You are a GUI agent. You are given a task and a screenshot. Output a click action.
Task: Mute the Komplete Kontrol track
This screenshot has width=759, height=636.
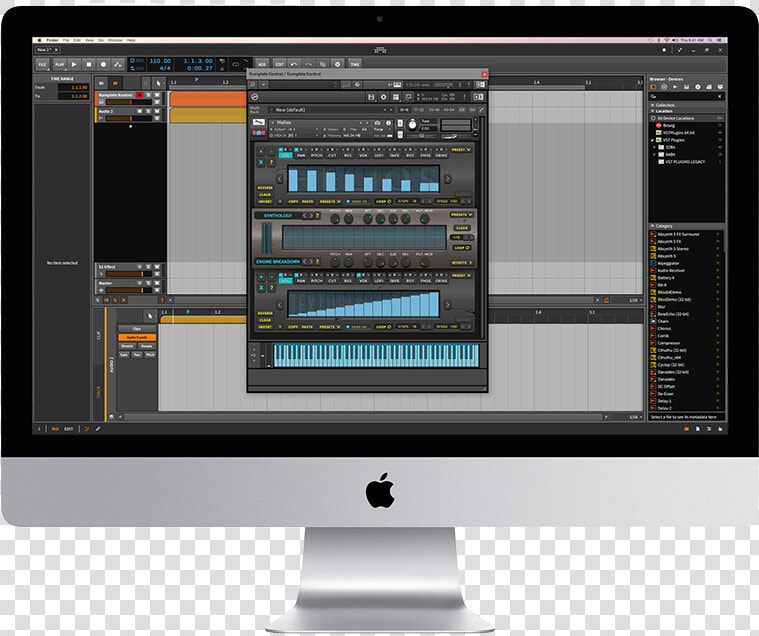(157, 95)
